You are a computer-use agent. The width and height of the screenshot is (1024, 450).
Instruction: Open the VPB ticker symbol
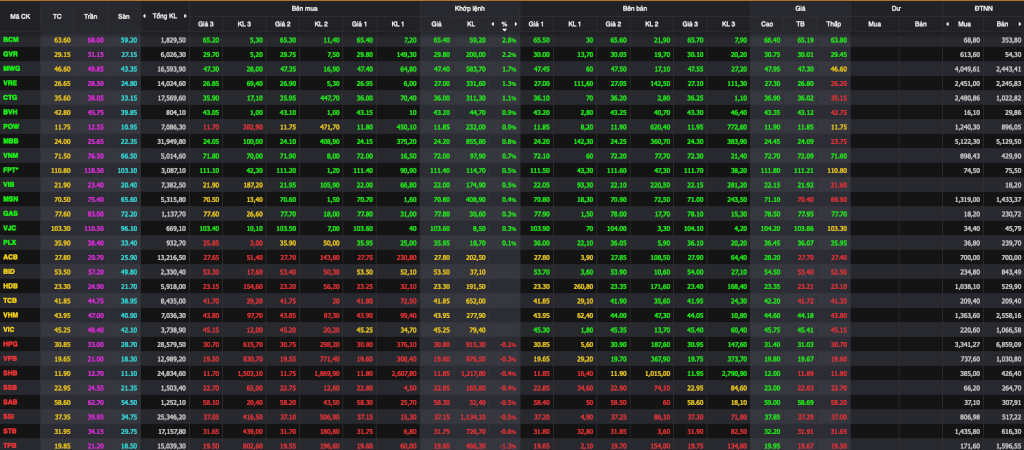pos(10,358)
